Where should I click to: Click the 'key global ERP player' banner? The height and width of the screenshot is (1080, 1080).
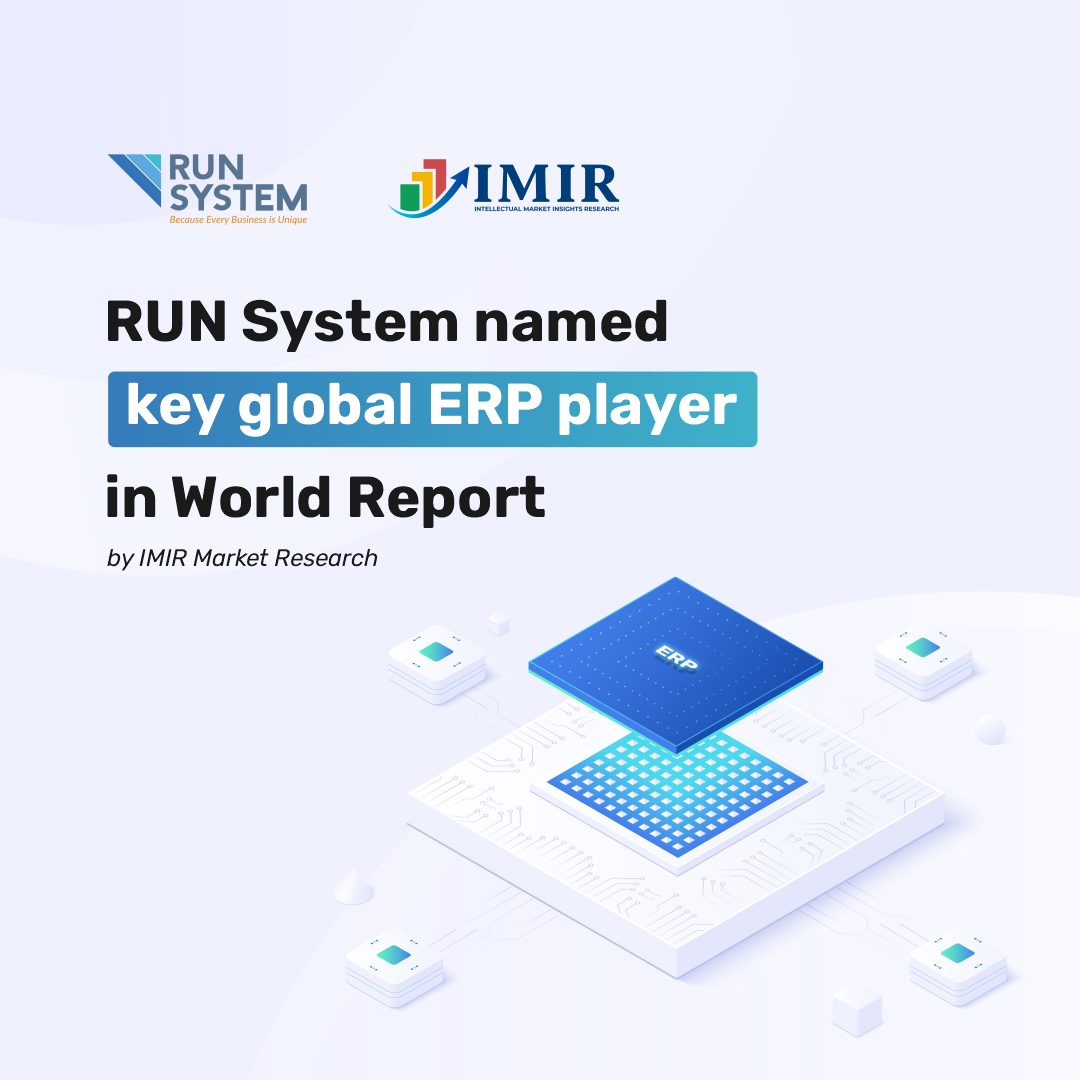pyautogui.click(x=433, y=409)
